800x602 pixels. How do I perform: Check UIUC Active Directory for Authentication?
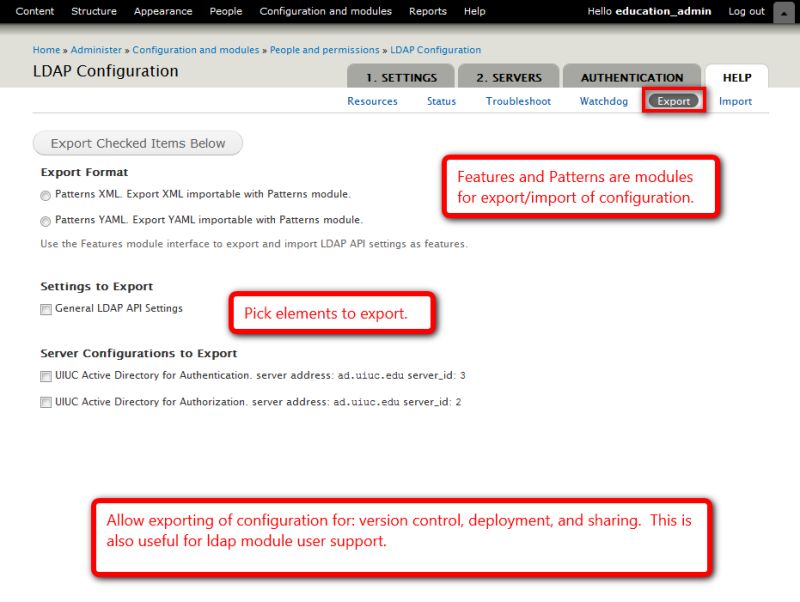point(45,377)
